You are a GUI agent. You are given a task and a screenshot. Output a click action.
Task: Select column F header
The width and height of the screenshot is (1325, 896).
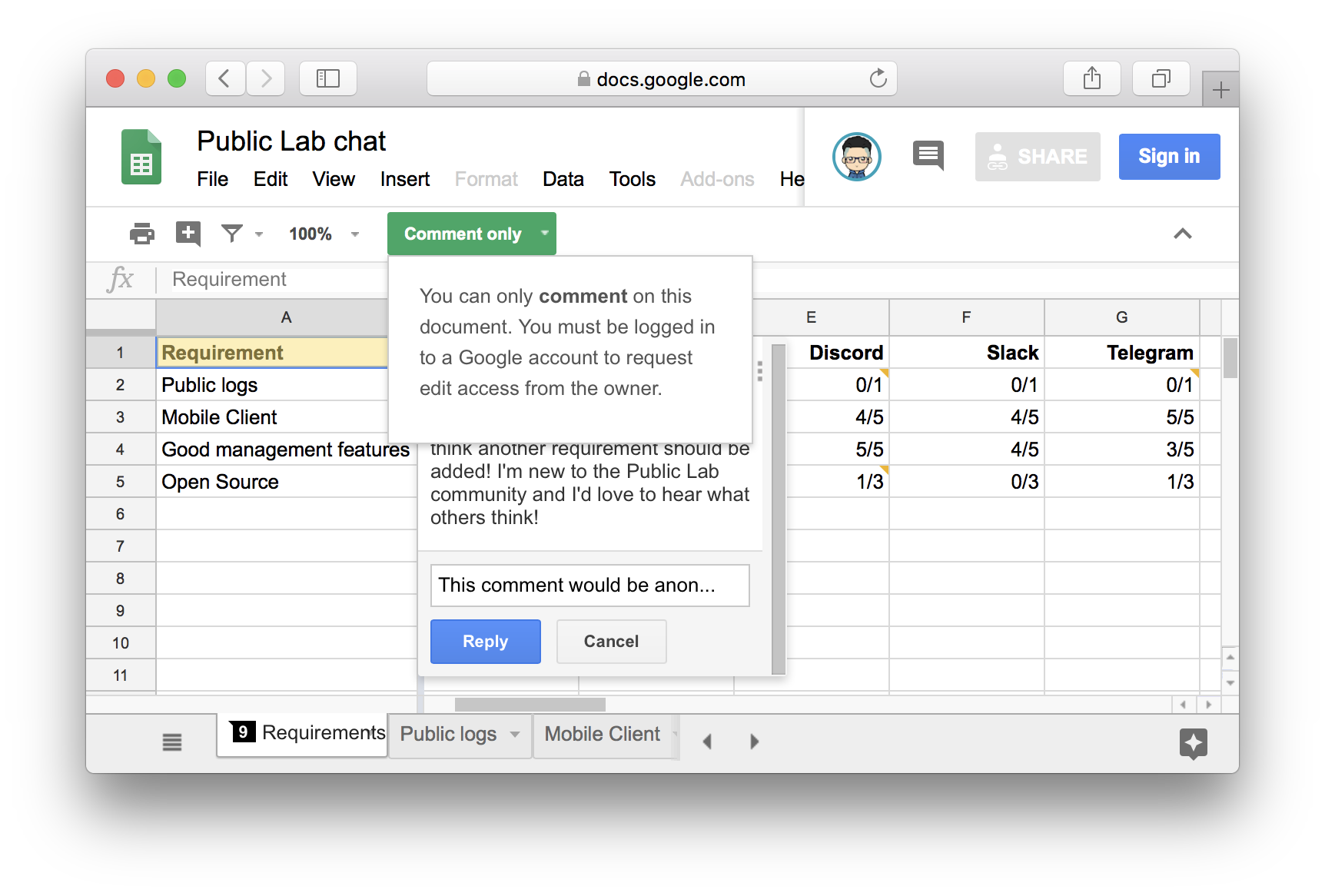pyautogui.click(x=967, y=317)
